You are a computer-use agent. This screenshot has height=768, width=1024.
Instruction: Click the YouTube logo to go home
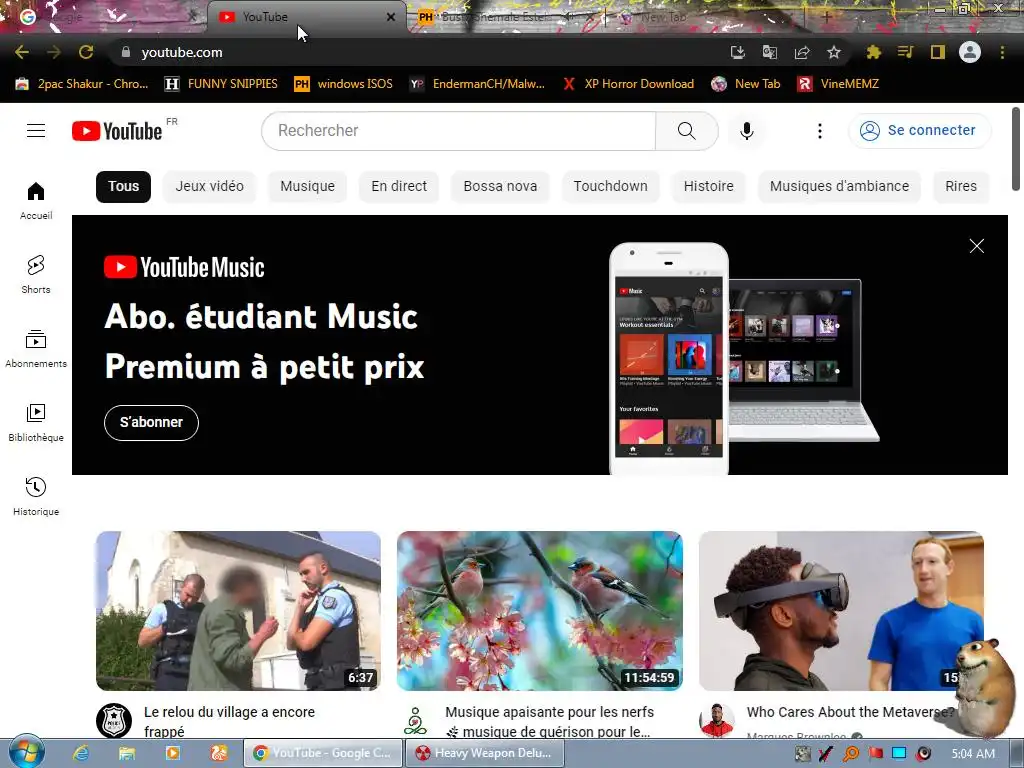pos(118,131)
